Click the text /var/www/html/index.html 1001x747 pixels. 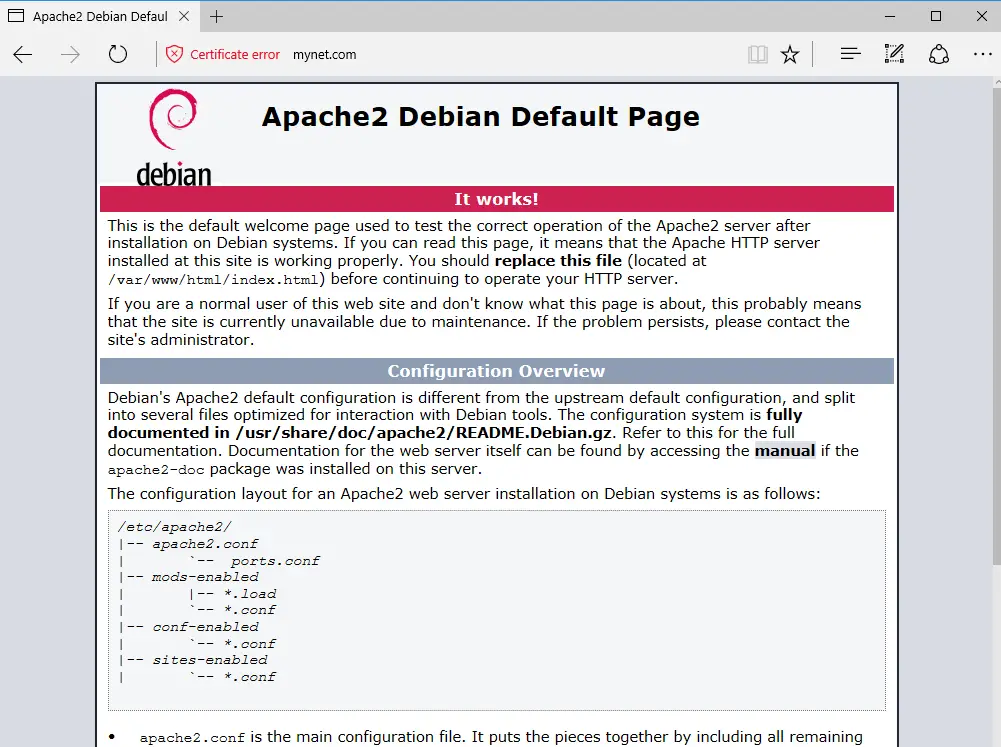click(213, 280)
